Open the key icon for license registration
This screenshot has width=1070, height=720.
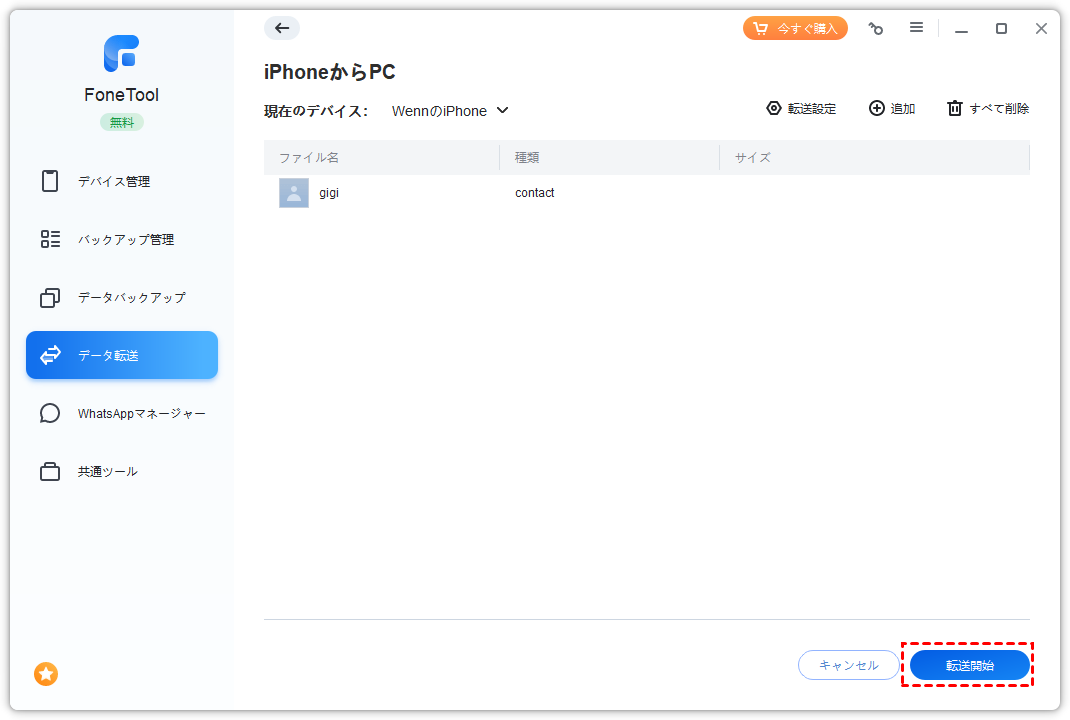[876, 29]
